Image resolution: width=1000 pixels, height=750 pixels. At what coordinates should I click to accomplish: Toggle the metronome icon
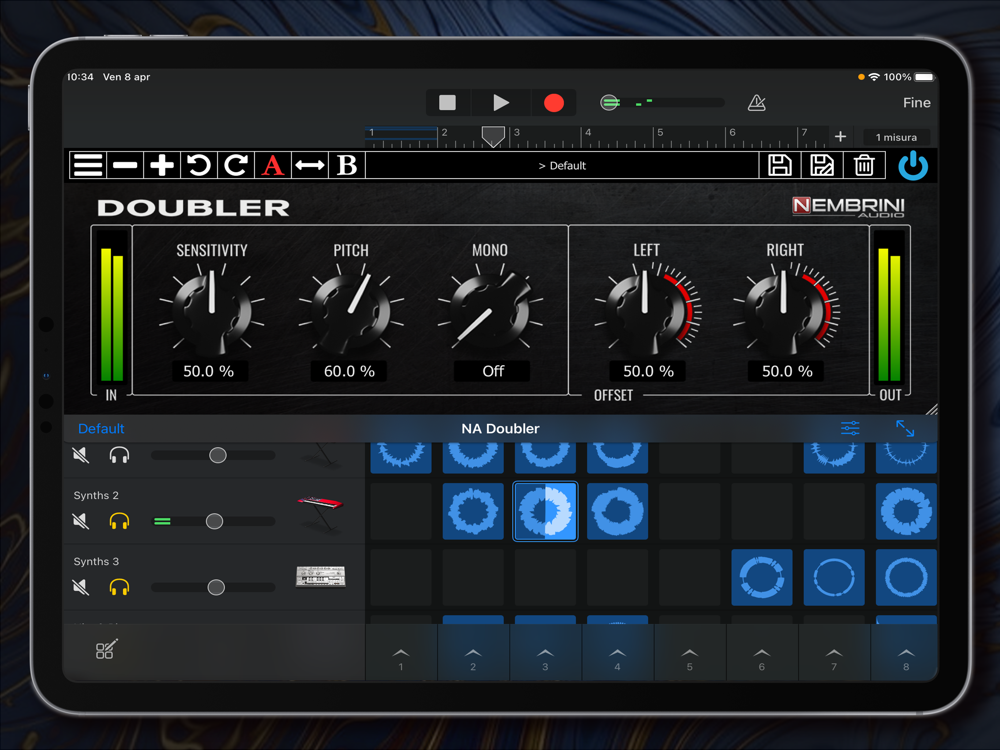point(756,103)
